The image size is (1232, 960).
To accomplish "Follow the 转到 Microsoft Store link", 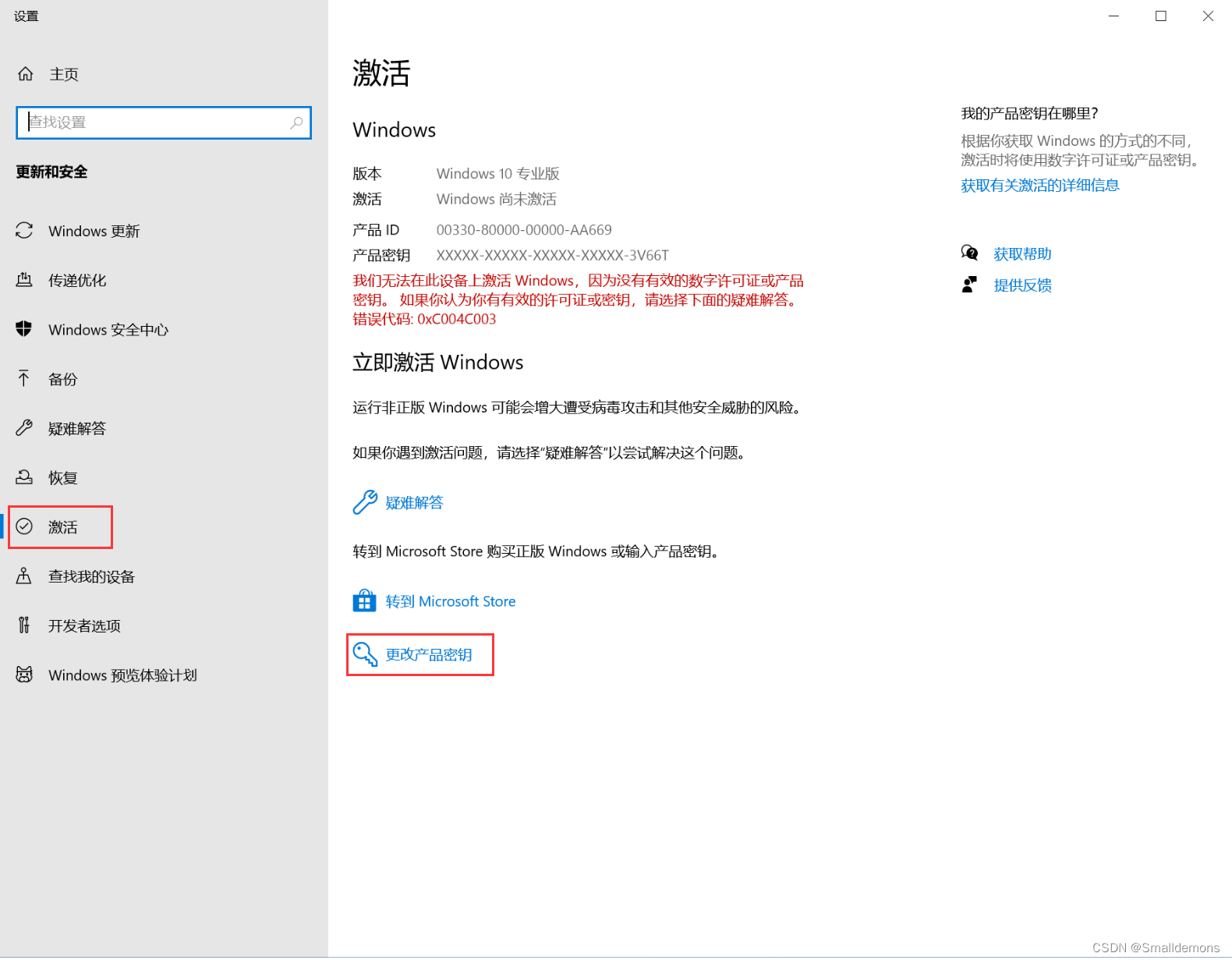I will coord(451,601).
